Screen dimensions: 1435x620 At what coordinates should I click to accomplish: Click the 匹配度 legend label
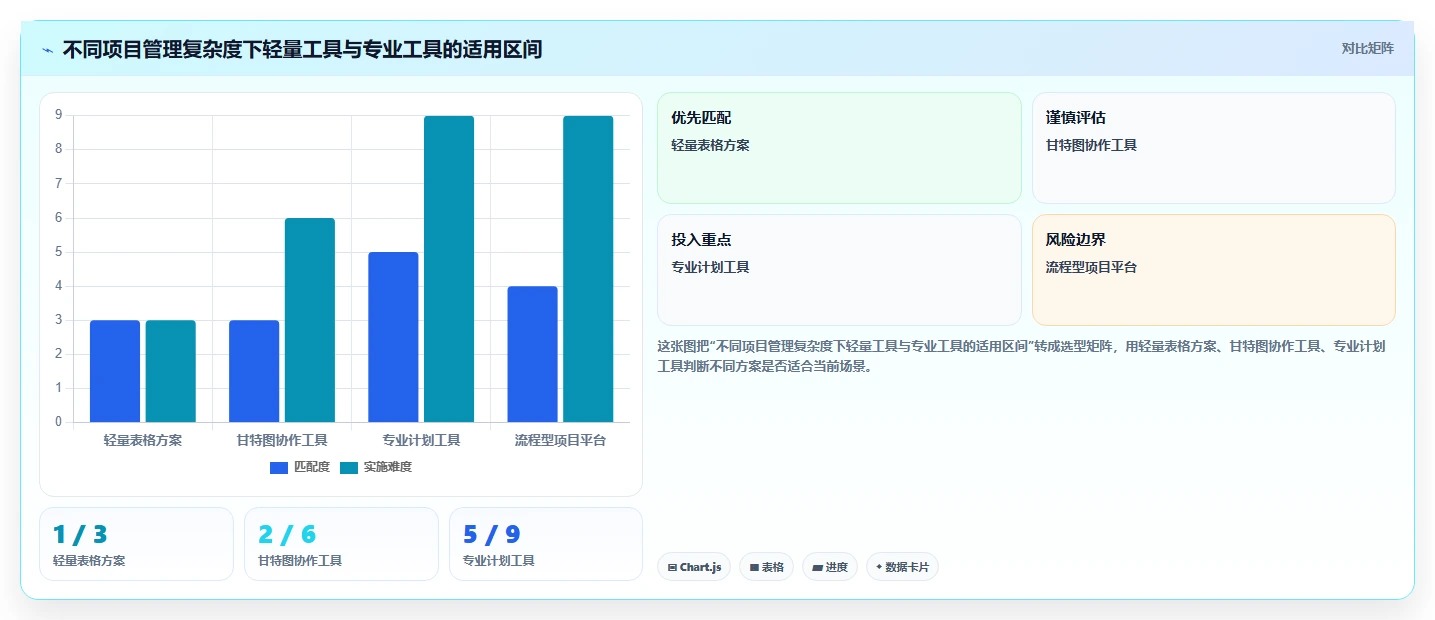[312, 467]
